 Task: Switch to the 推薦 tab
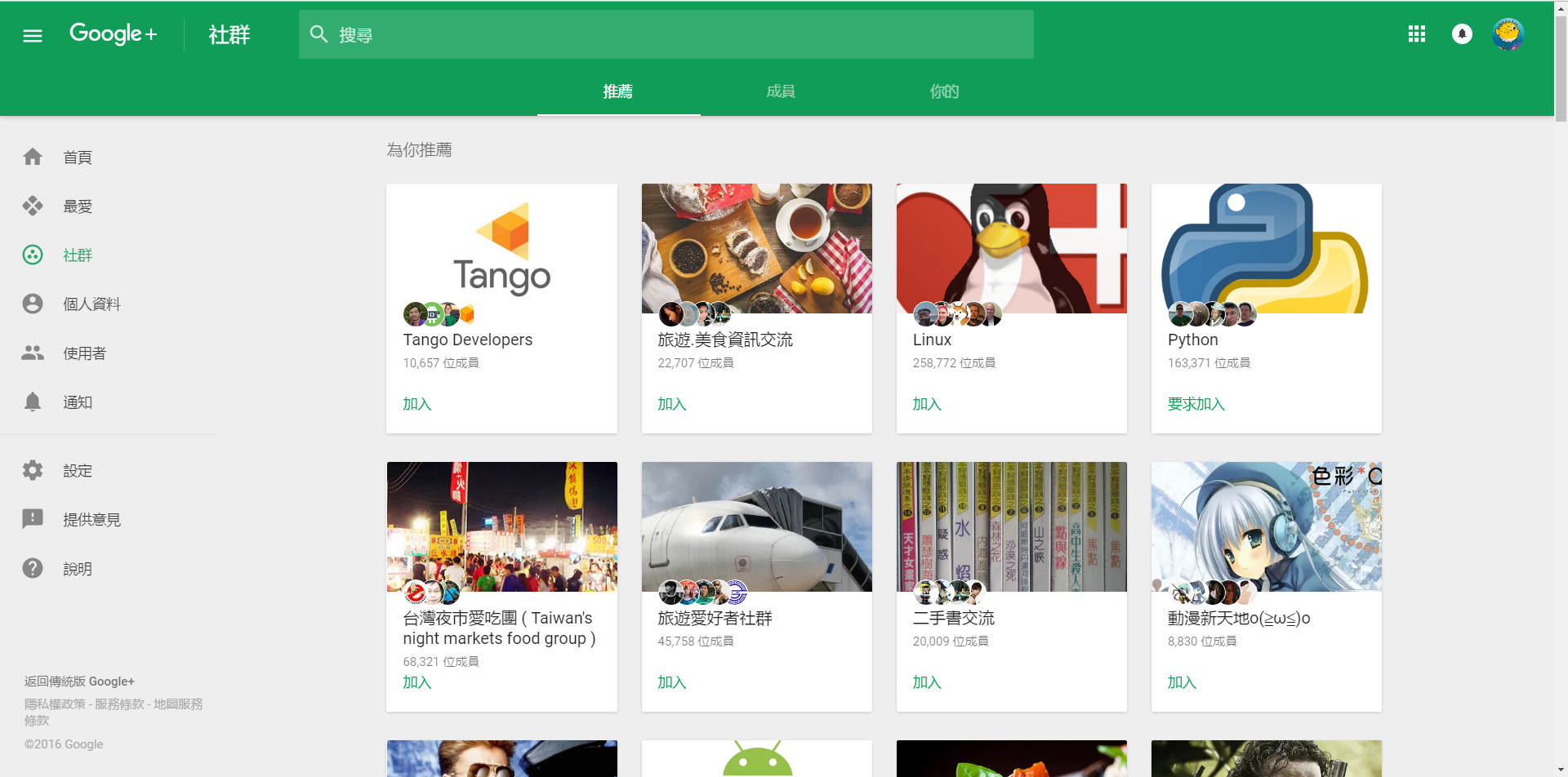(x=618, y=91)
